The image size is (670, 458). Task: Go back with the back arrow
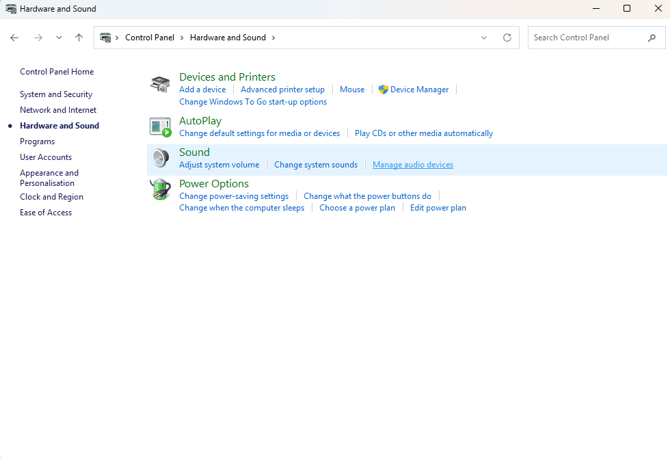pyautogui.click(x=15, y=38)
